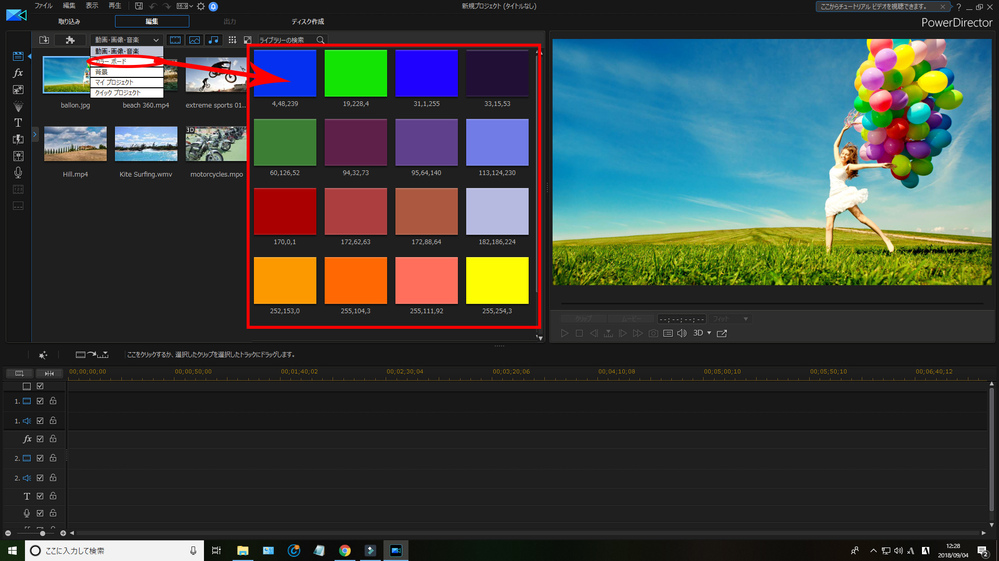
Task: Open the Particle Room icon
Action: pos(18,106)
